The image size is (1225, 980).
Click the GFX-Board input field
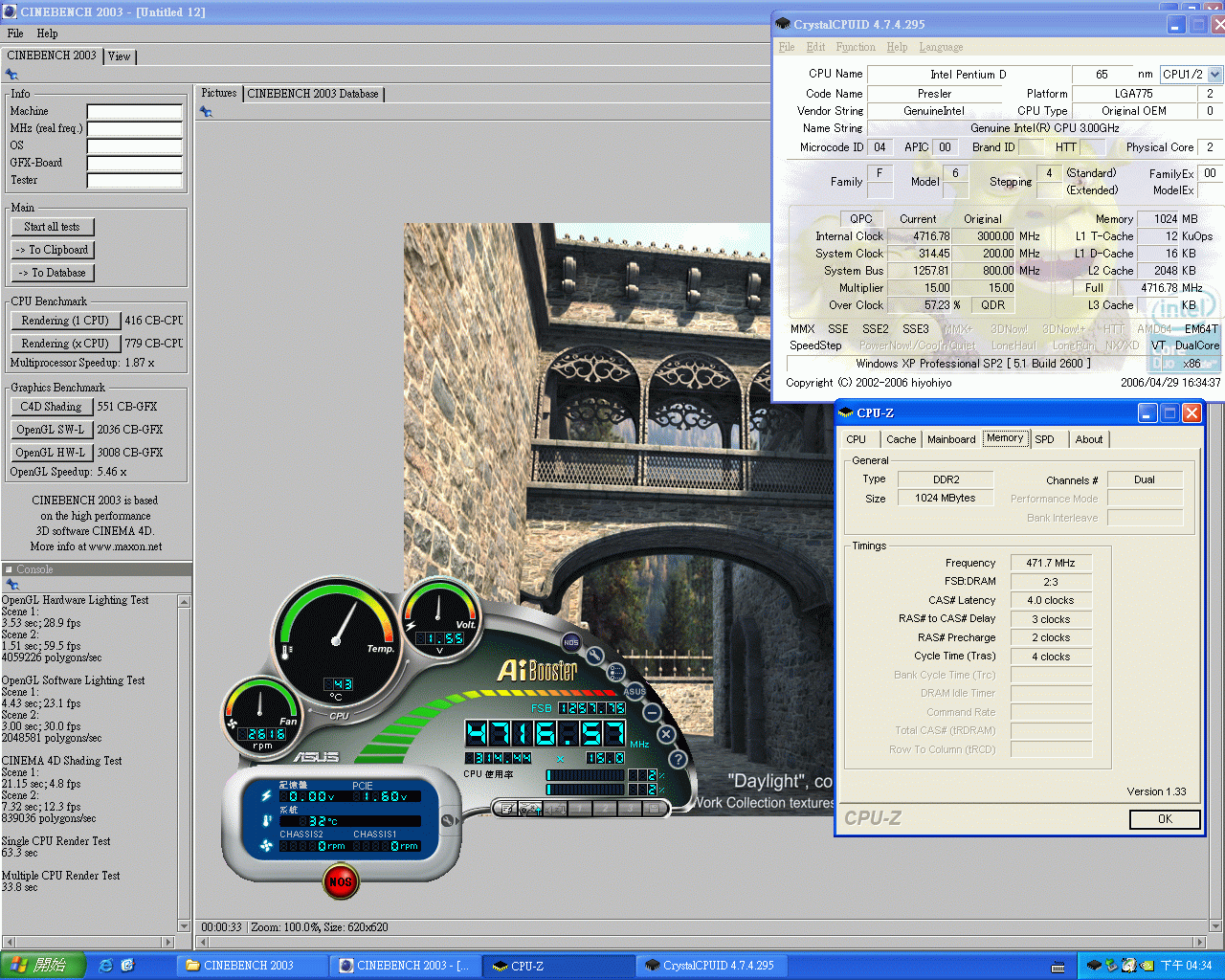click(x=135, y=164)
